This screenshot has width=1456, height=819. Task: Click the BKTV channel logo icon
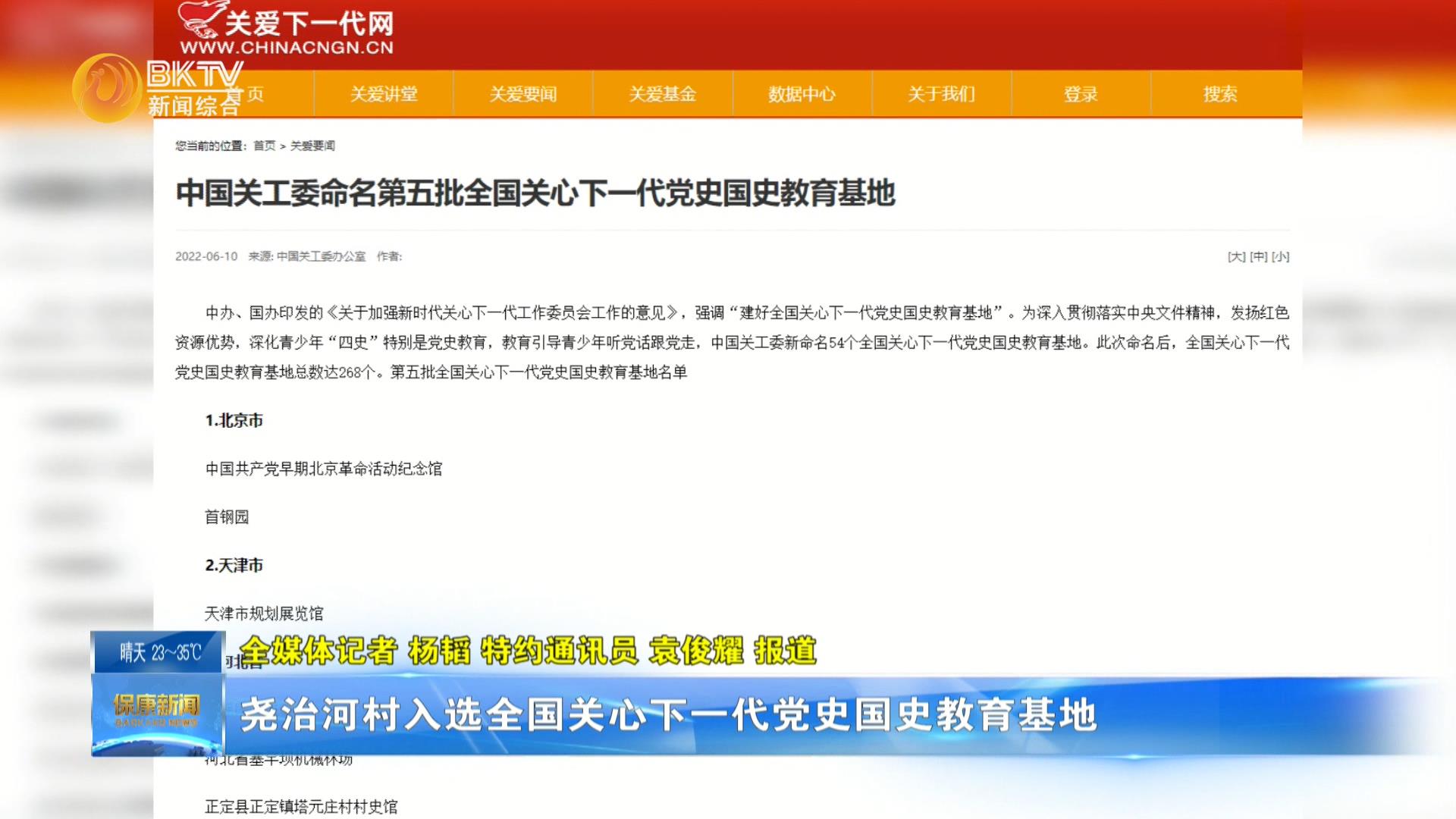pos(107,88)
